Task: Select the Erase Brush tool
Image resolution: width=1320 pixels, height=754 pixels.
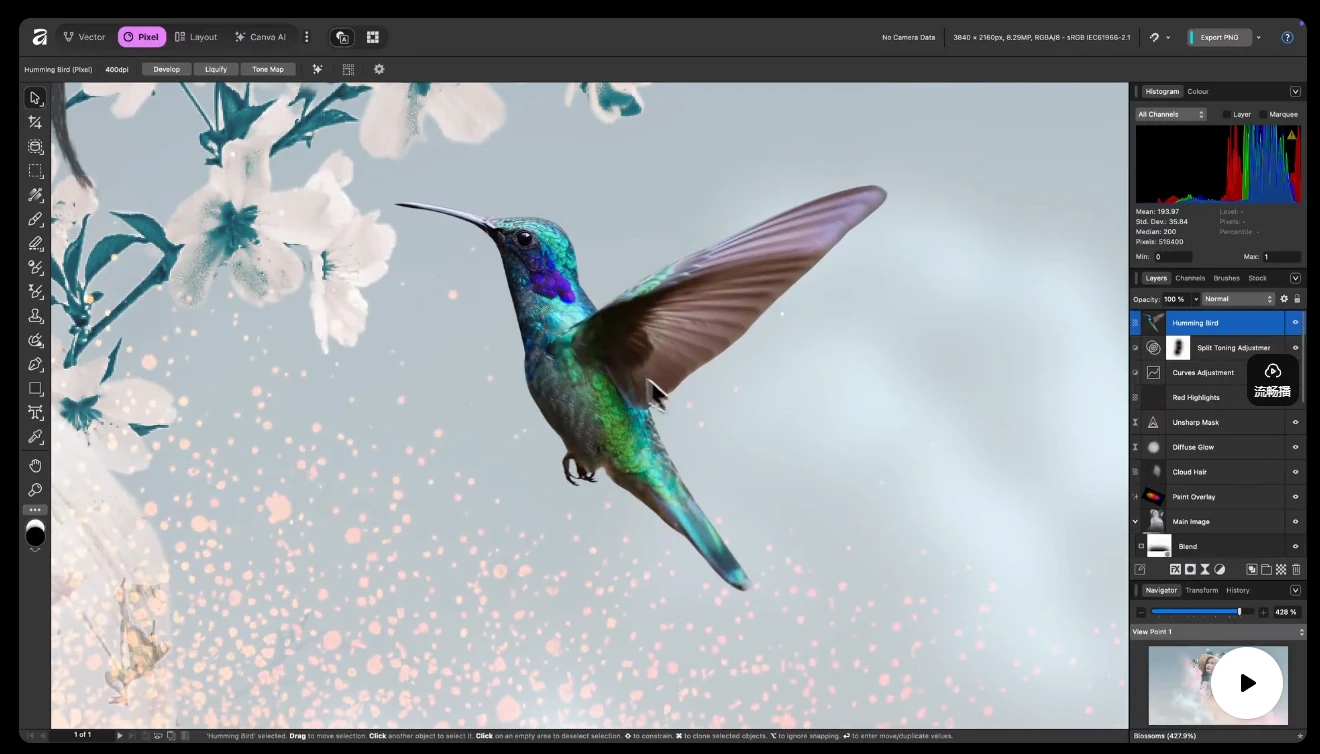Action: coord(35,243)
